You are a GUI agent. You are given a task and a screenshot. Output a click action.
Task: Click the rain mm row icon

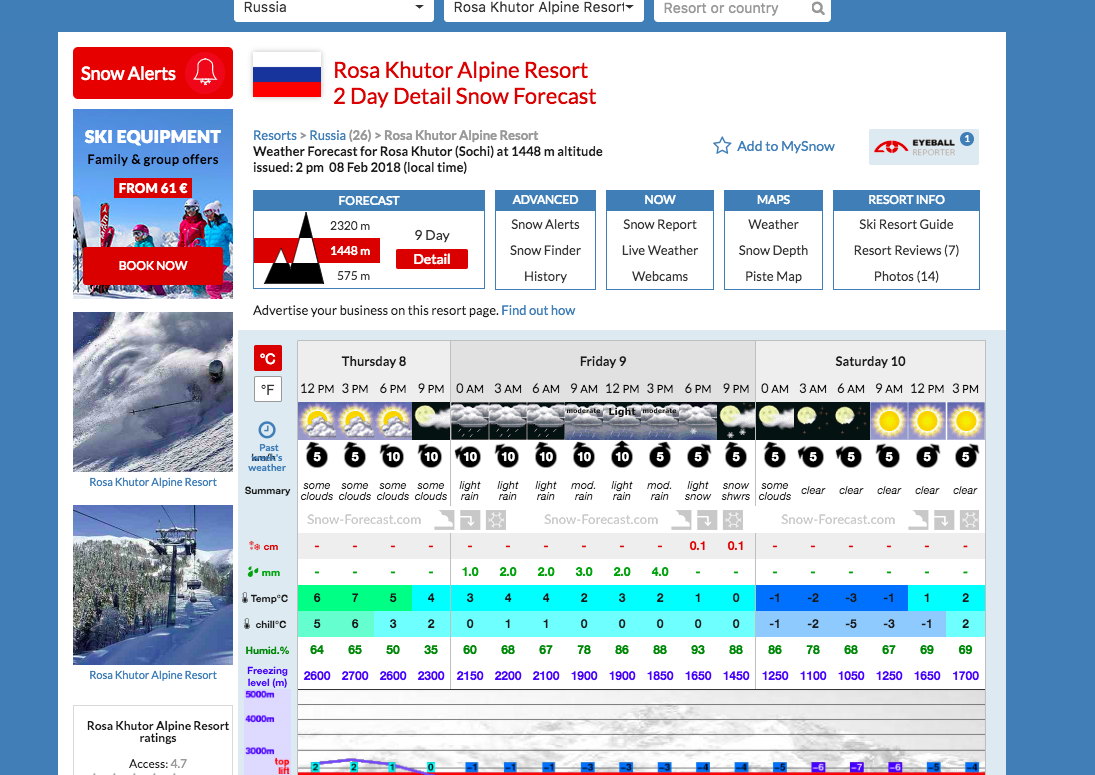(x=253, y=572)
